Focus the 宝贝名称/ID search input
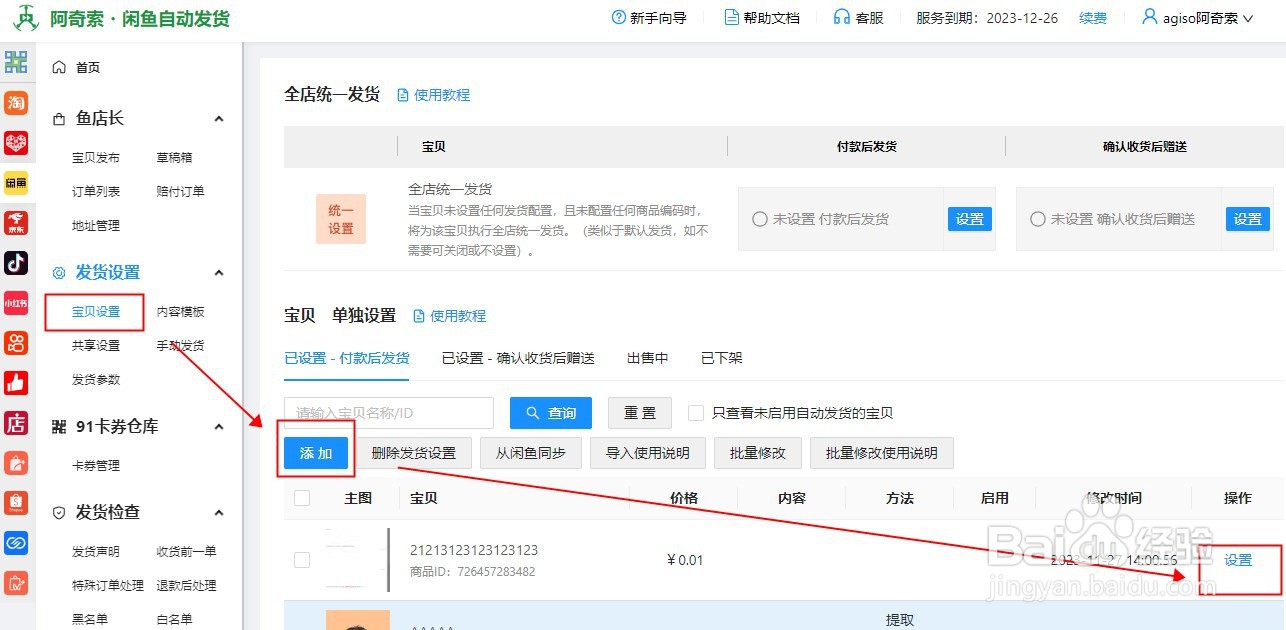 [389, 413]
